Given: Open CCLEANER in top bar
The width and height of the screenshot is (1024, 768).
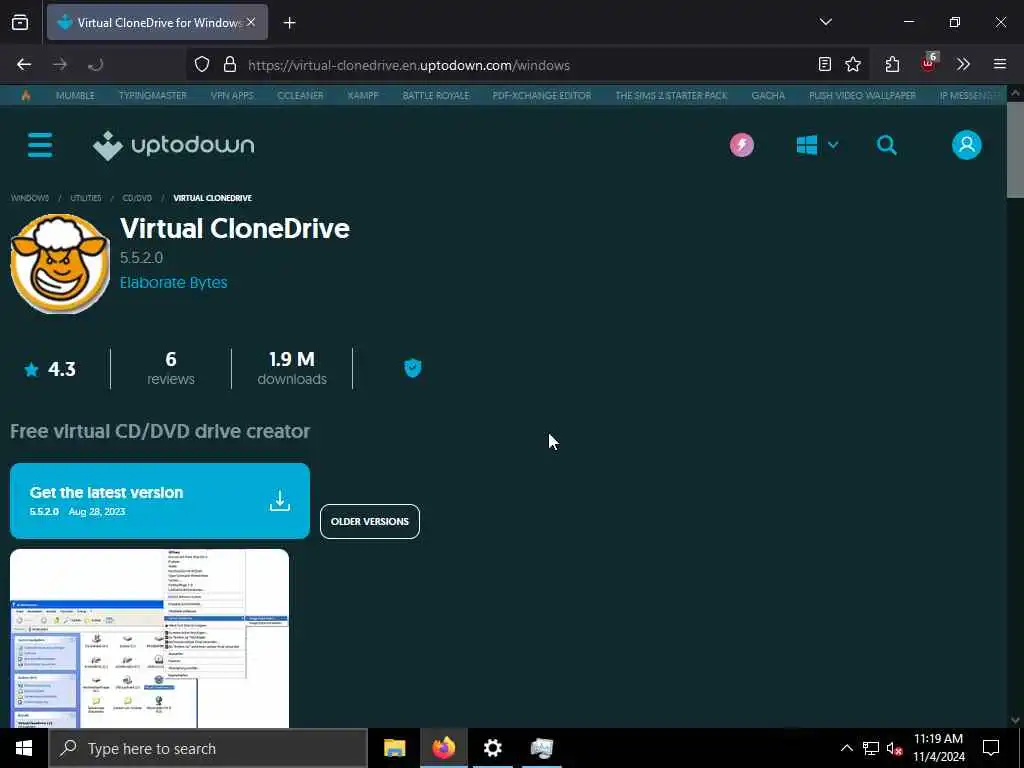Looking at the screenshot, I should pyautogui.click(x=300, y=95).
